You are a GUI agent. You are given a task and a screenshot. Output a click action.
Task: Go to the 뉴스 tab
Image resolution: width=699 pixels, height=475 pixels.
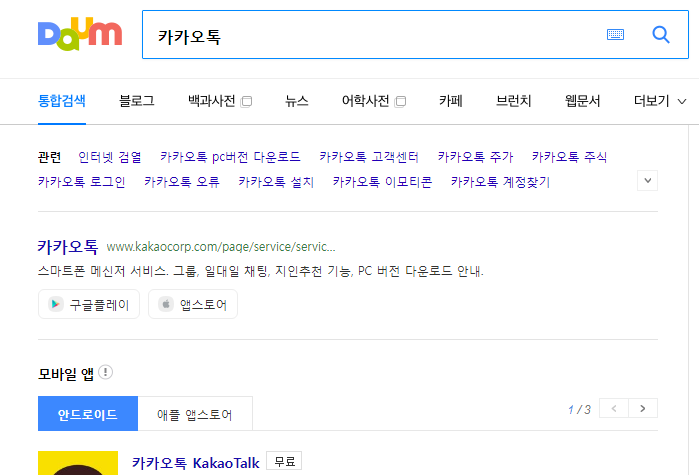[297, 101]
